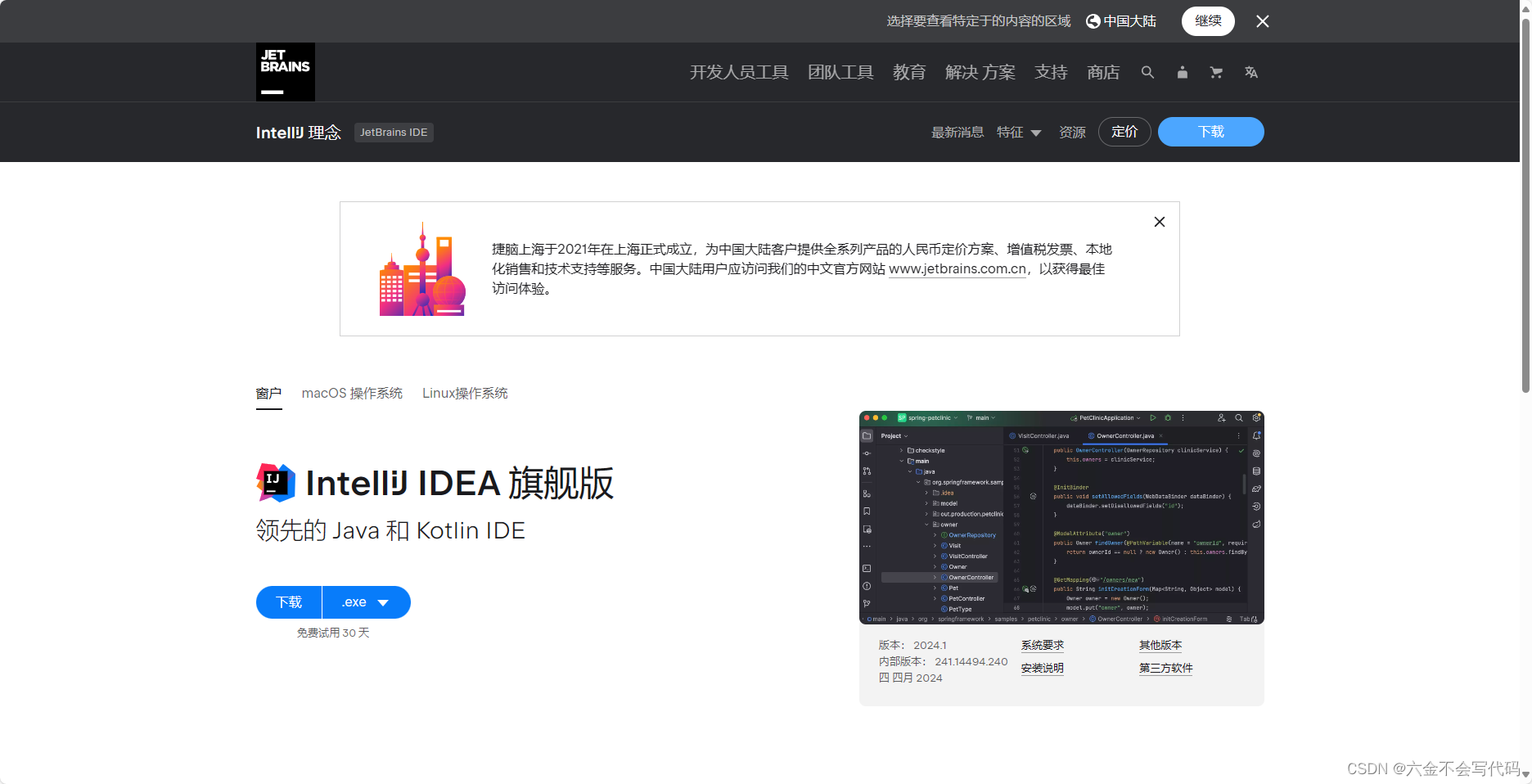Open the 教育 menu
Viewport: 1532px width, 784px height.
[909, 72]
